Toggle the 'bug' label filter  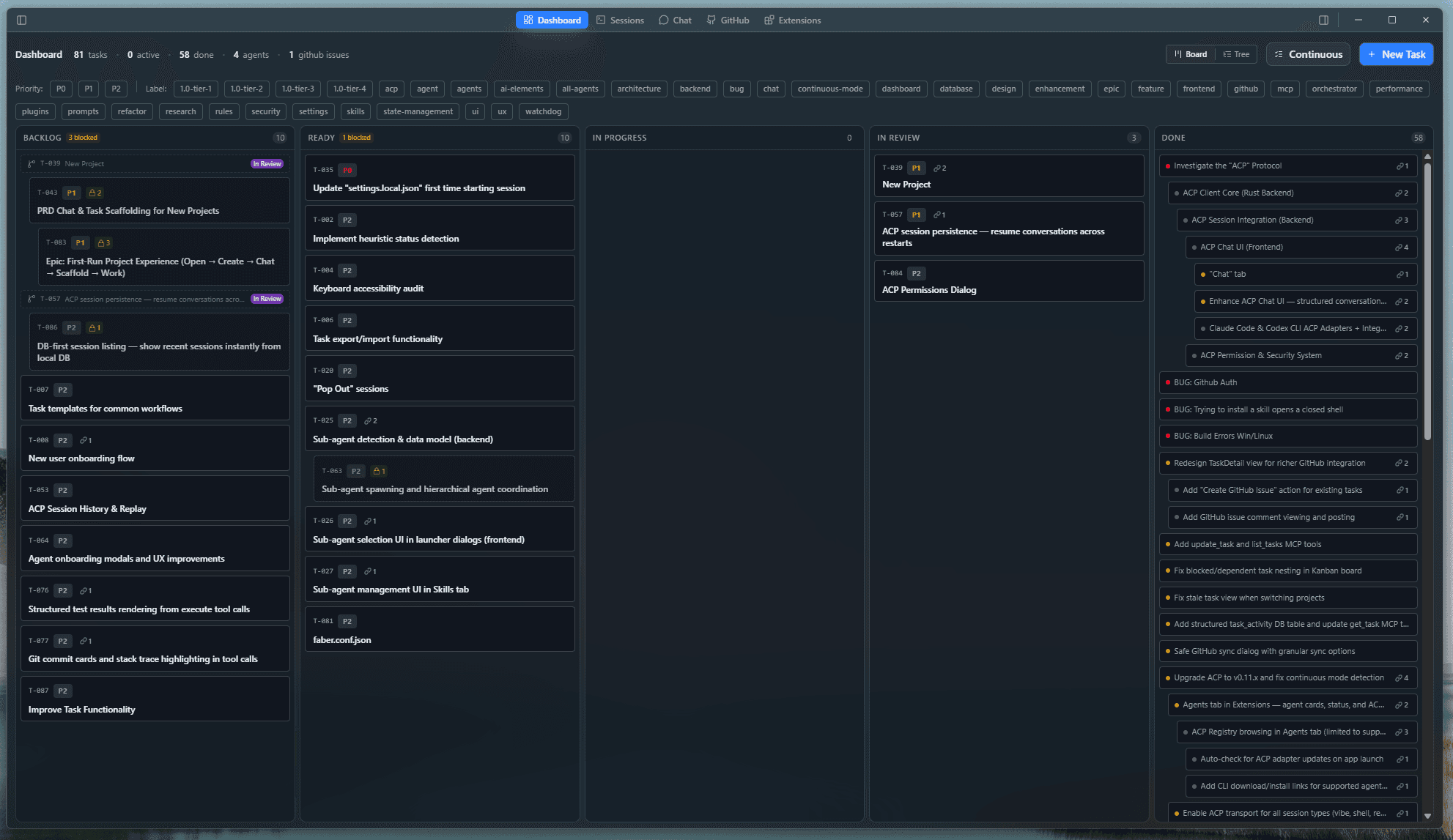click(736, 89)
